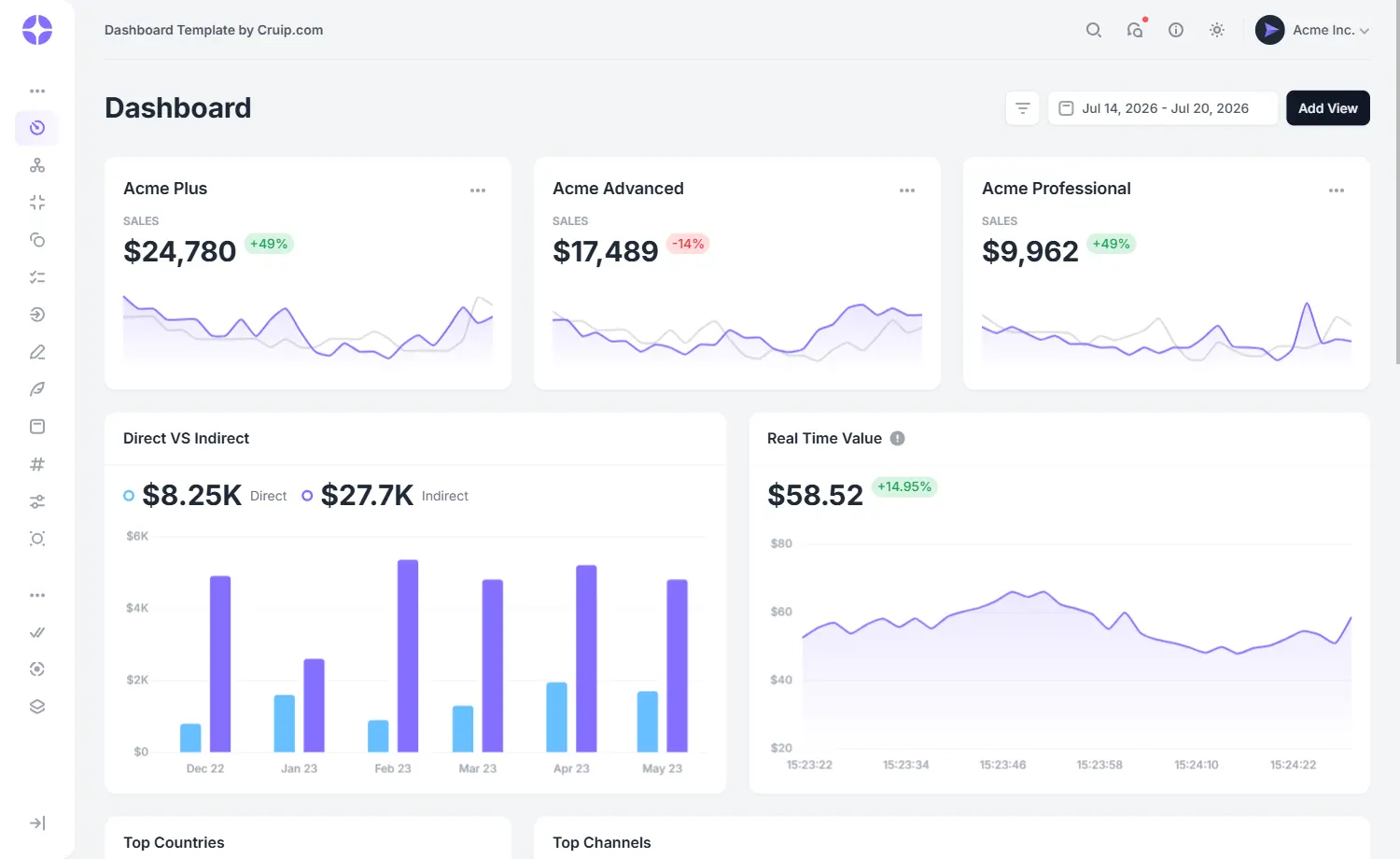This screenshot has height=859, width=1400.
Task: Toggle the Direct series legend ($8.25K)
Action: click(x=205, y=495)
